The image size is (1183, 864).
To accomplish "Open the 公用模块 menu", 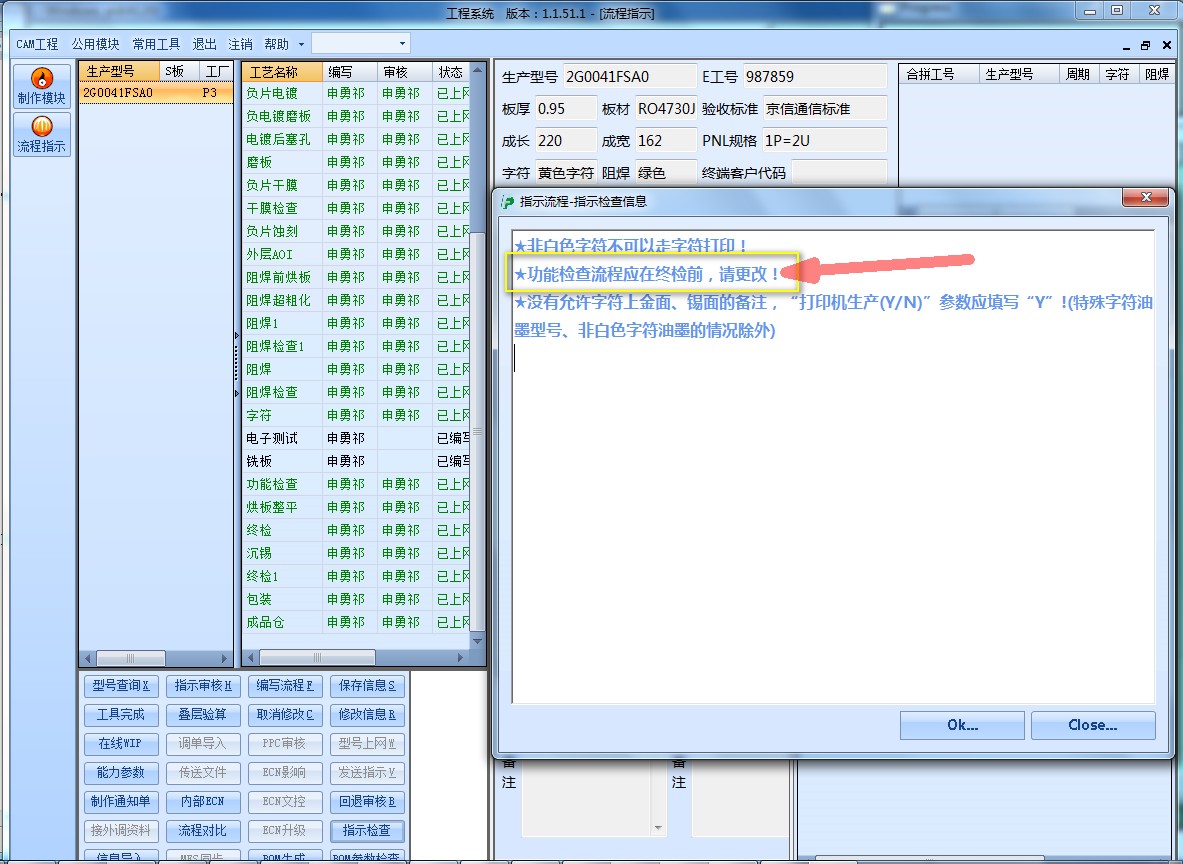I will tap(95, 44).
